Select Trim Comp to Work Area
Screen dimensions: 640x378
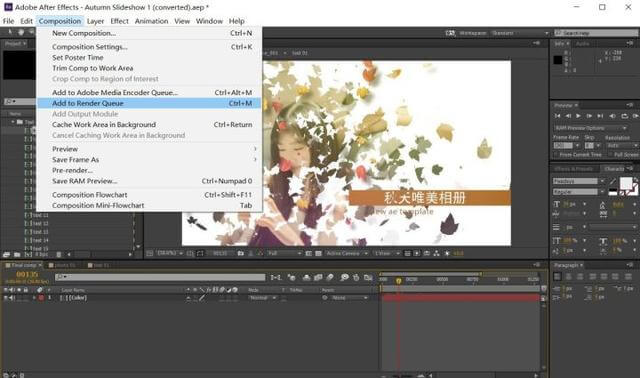click(x=149, y=68)
